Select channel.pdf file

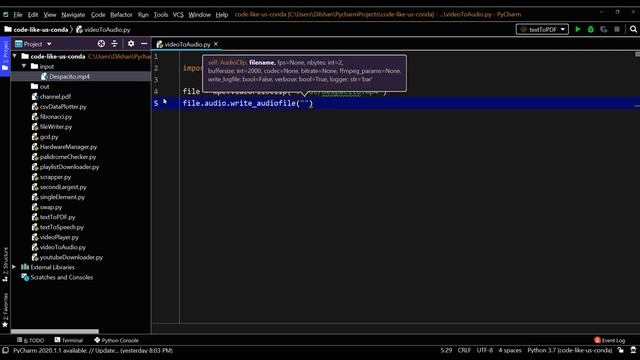coord(56,96)
